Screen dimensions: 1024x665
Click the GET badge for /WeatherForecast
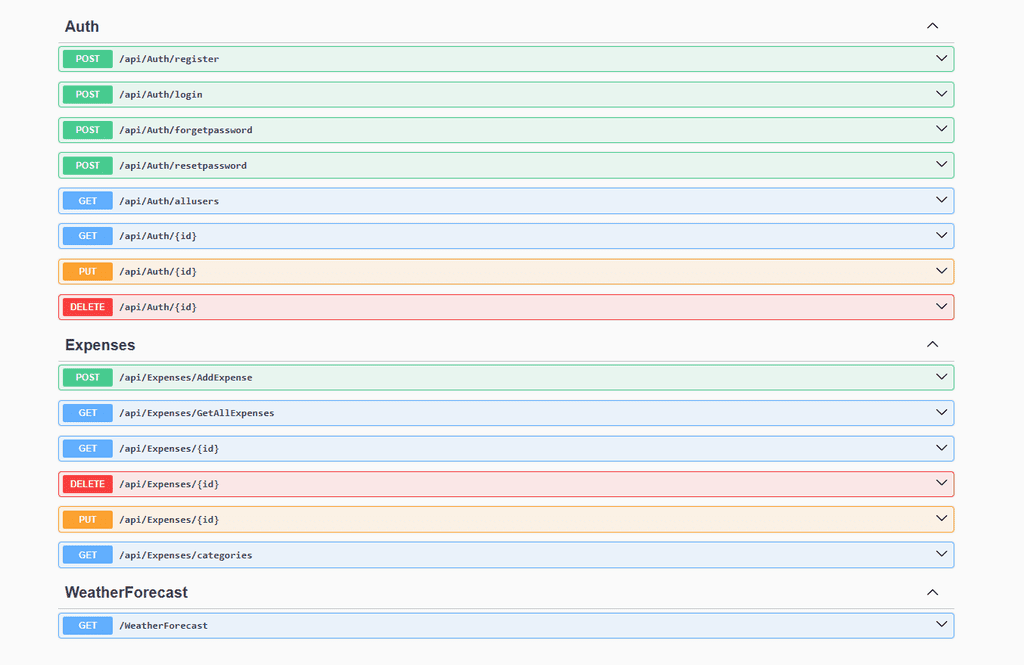[88, 626]
